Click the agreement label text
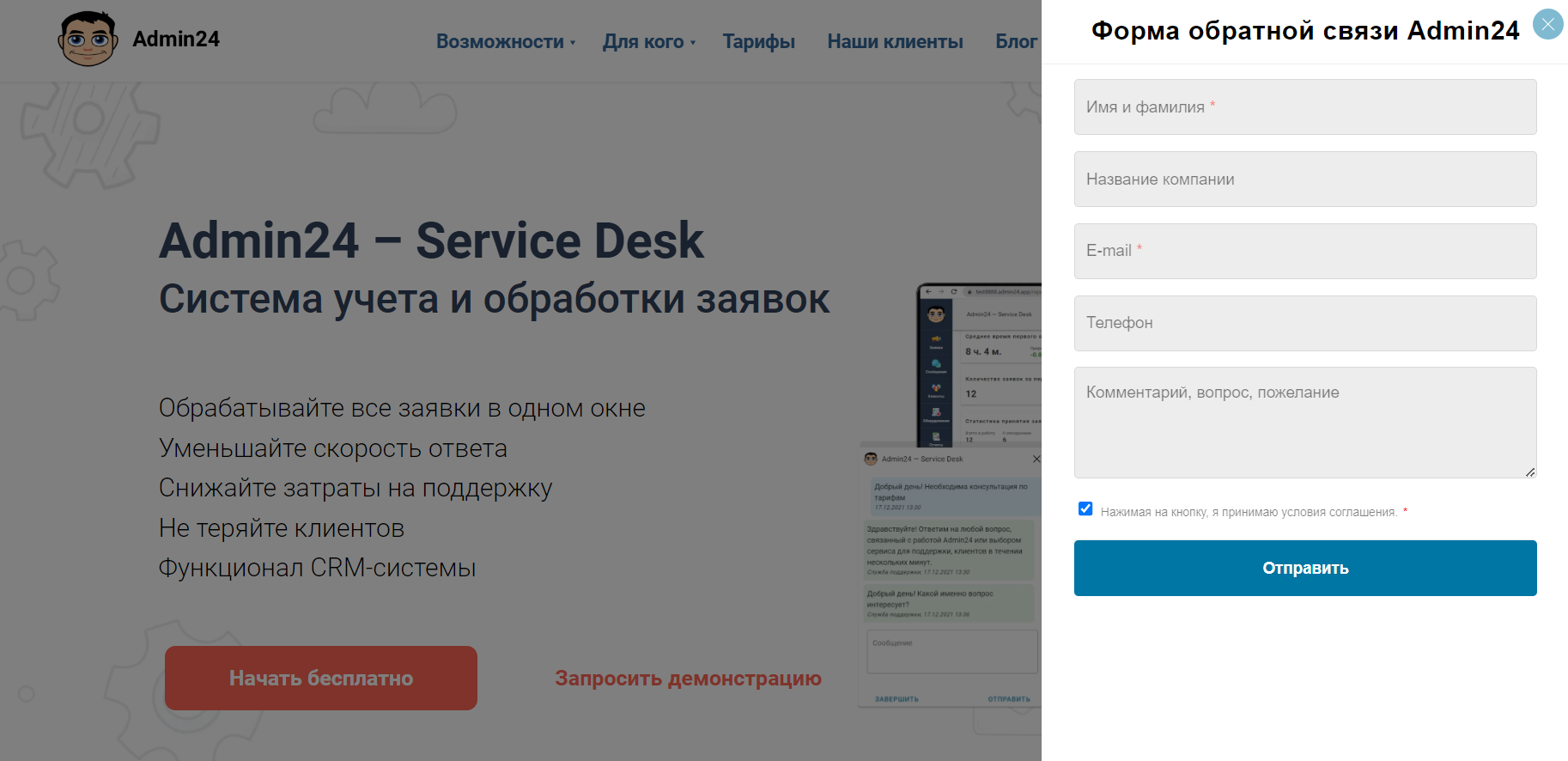The height and width of the screenshot is (761, 1568). 1249,512
